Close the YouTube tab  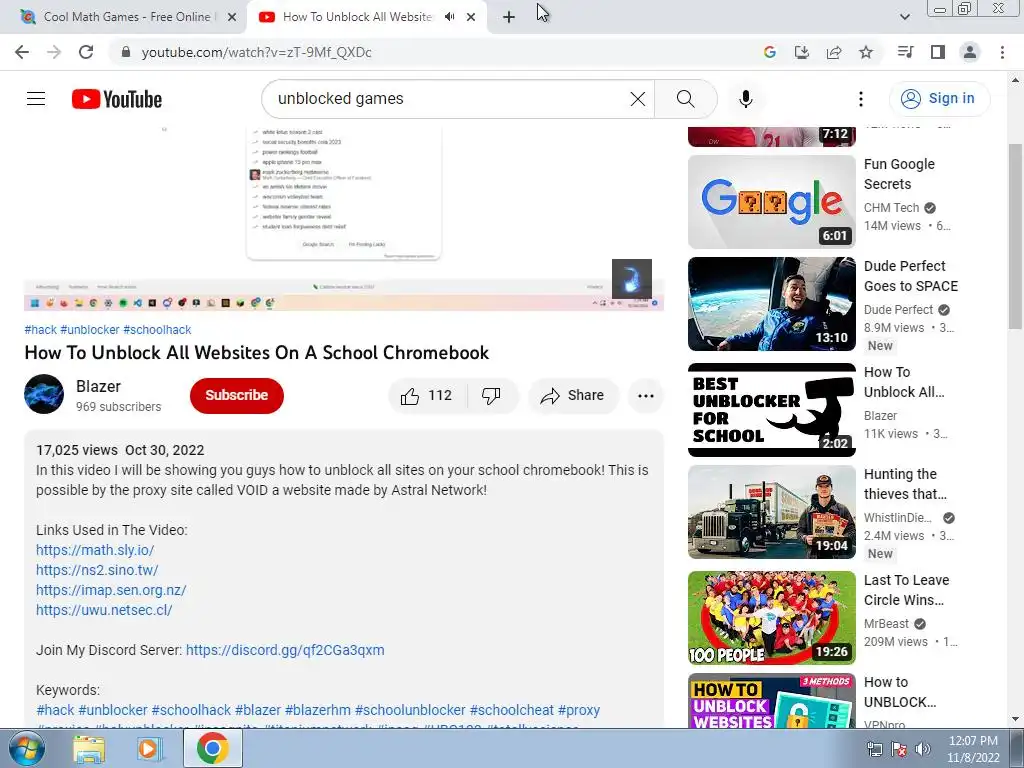click(x=471, y=18)
